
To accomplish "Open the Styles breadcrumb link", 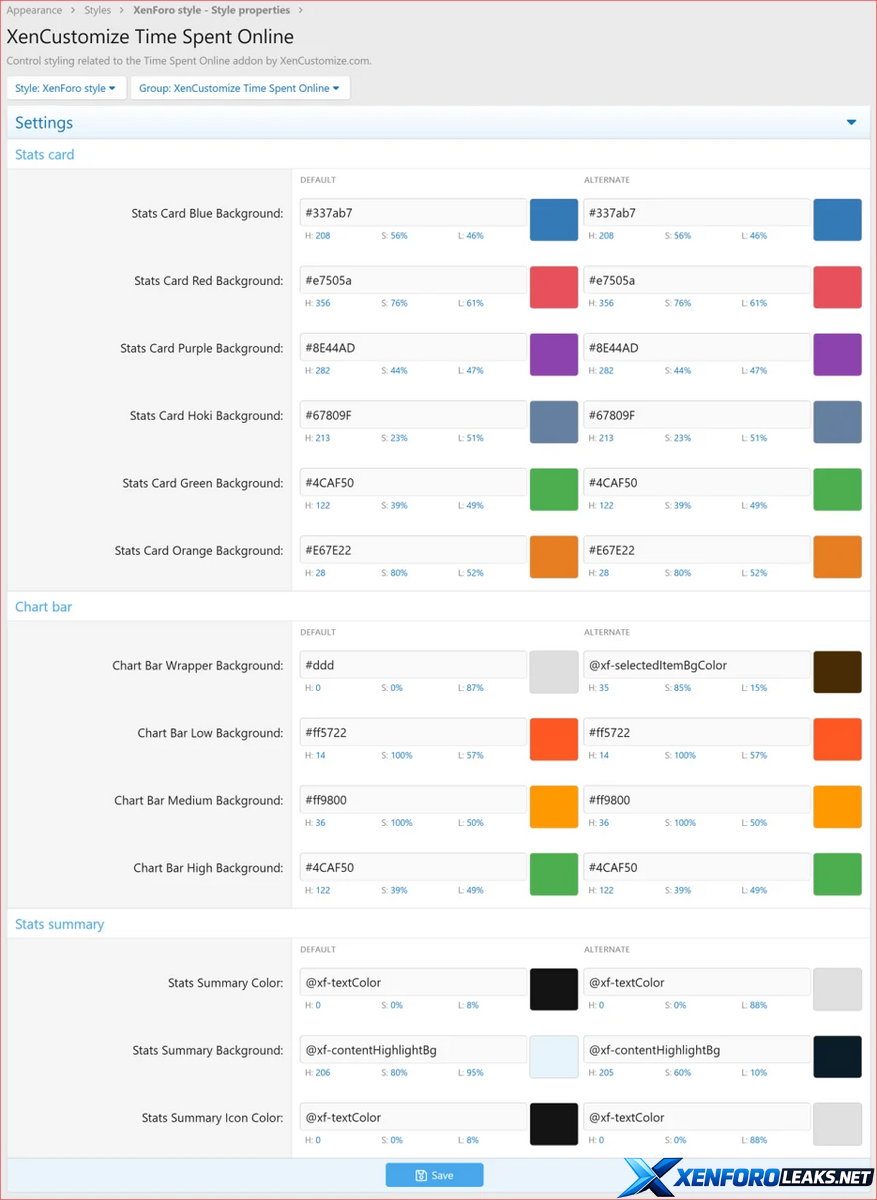I will tap(97, 10).
